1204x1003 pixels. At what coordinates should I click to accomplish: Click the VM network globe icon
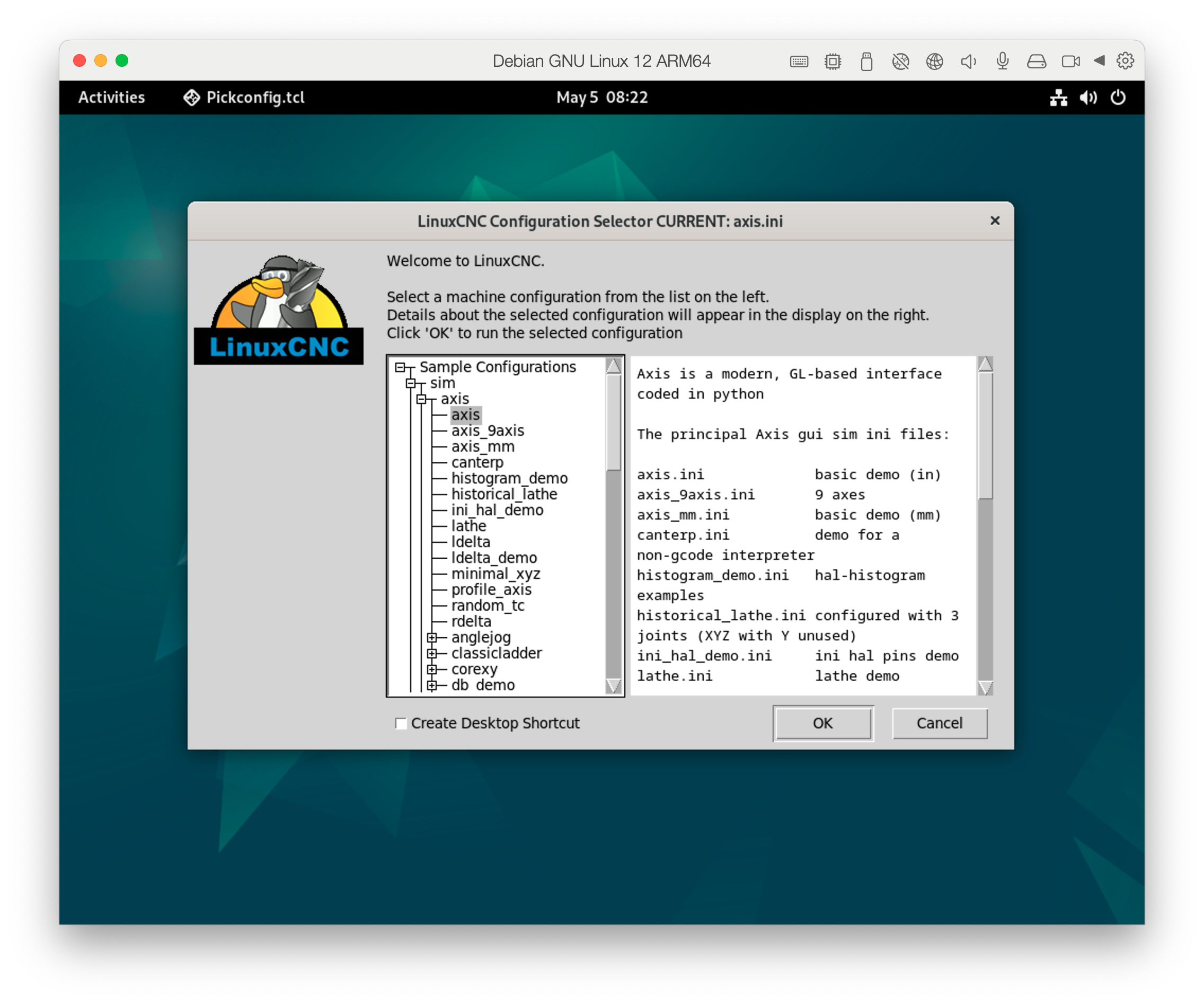[x=935, y=61]
